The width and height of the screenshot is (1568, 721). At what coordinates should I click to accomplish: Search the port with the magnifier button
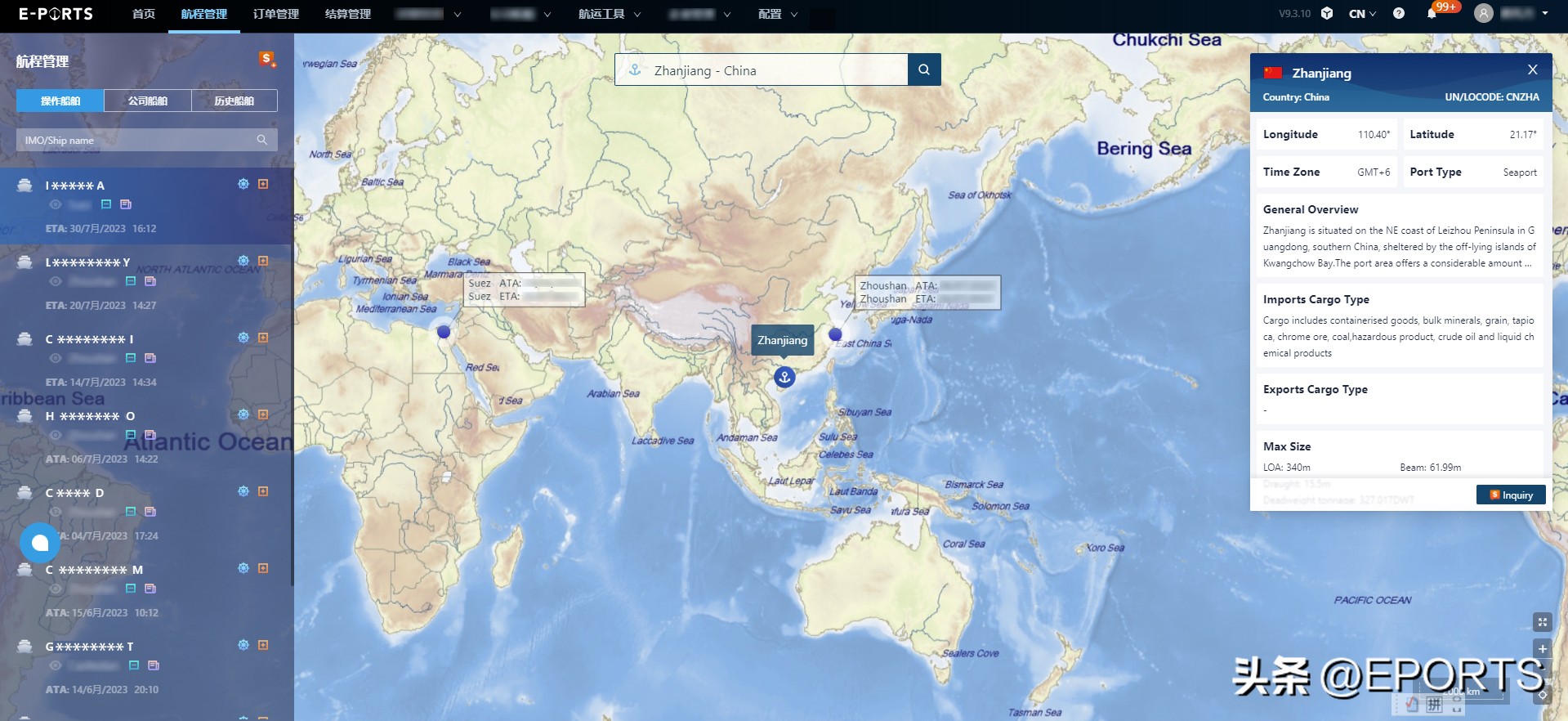pyautogui.click(x=924, y=69)
